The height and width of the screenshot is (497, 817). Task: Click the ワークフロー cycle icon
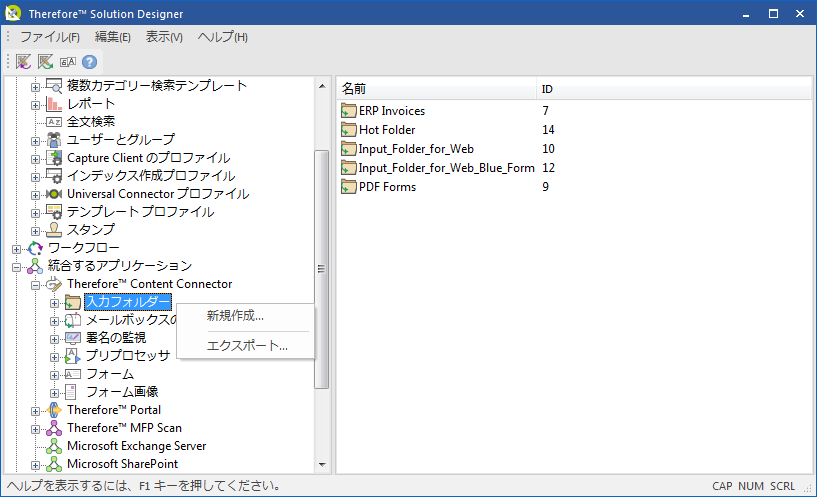(35, 248)
